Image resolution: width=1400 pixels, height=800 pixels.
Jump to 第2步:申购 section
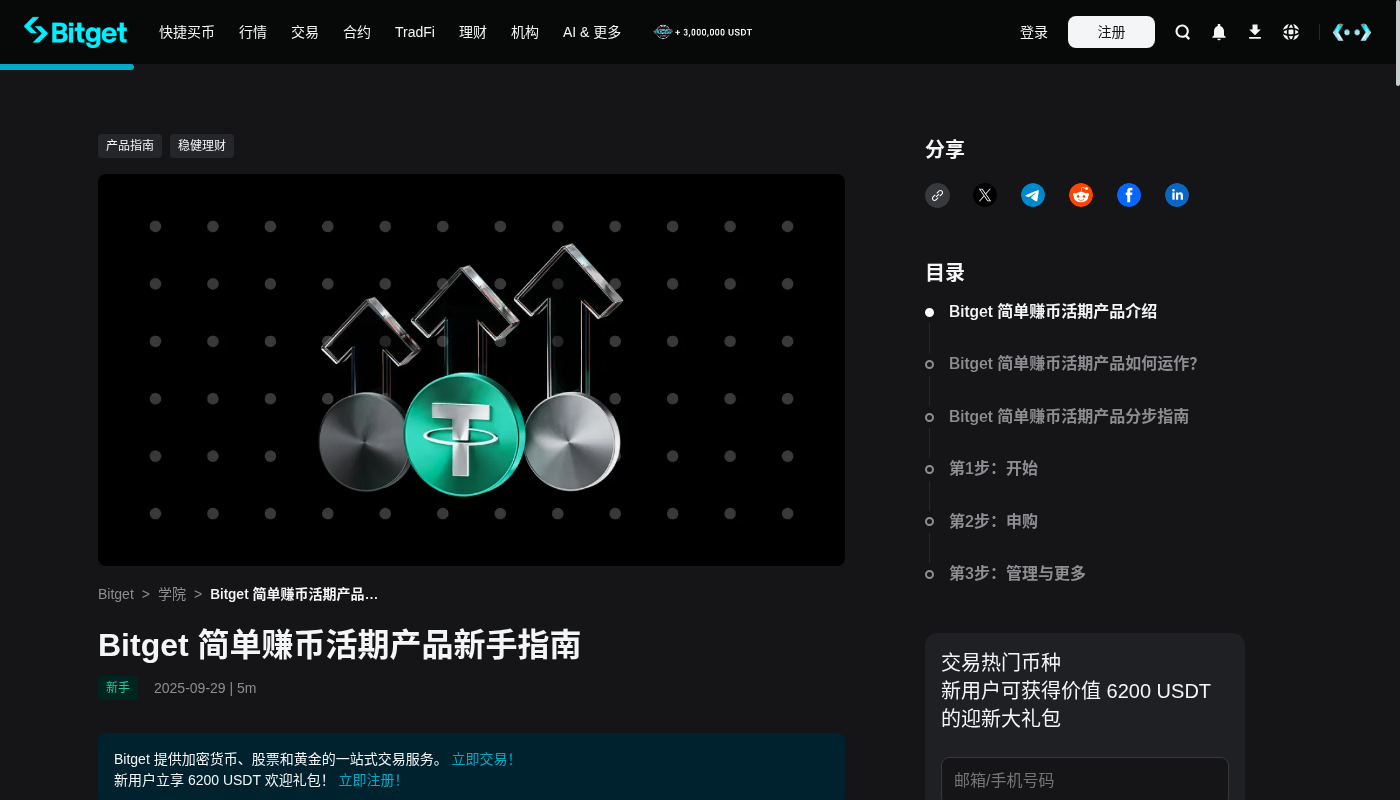(x=993, y=521)
